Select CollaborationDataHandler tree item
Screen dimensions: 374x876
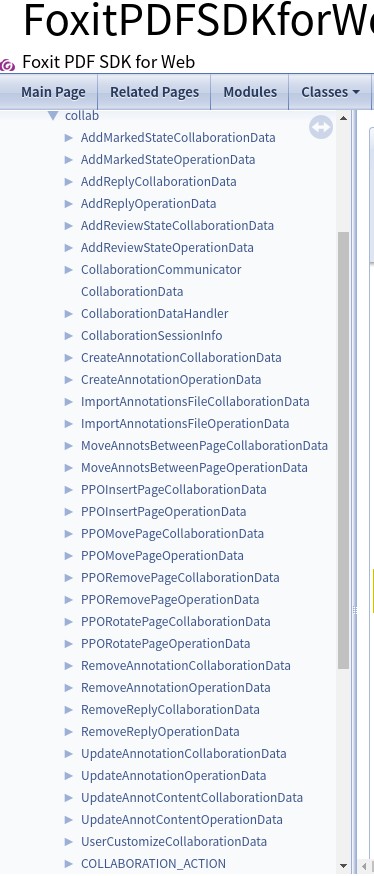point(154,314)
